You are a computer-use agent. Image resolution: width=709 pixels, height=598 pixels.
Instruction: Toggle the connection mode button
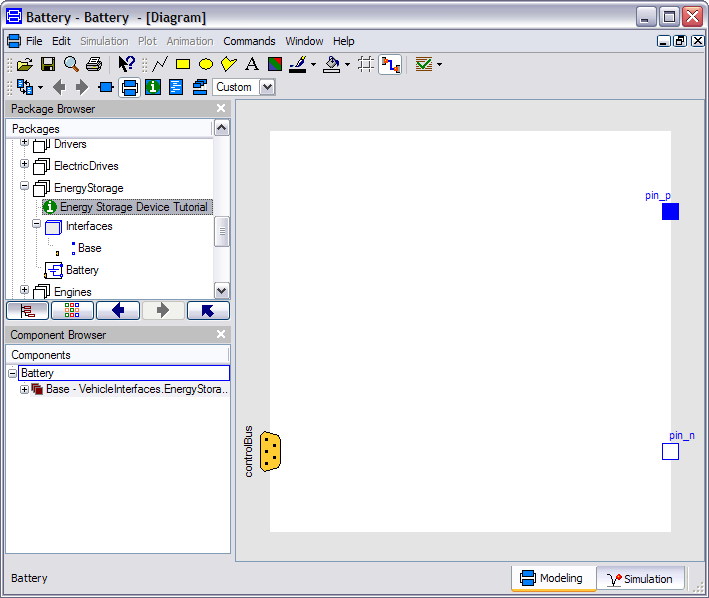point(391,64)
